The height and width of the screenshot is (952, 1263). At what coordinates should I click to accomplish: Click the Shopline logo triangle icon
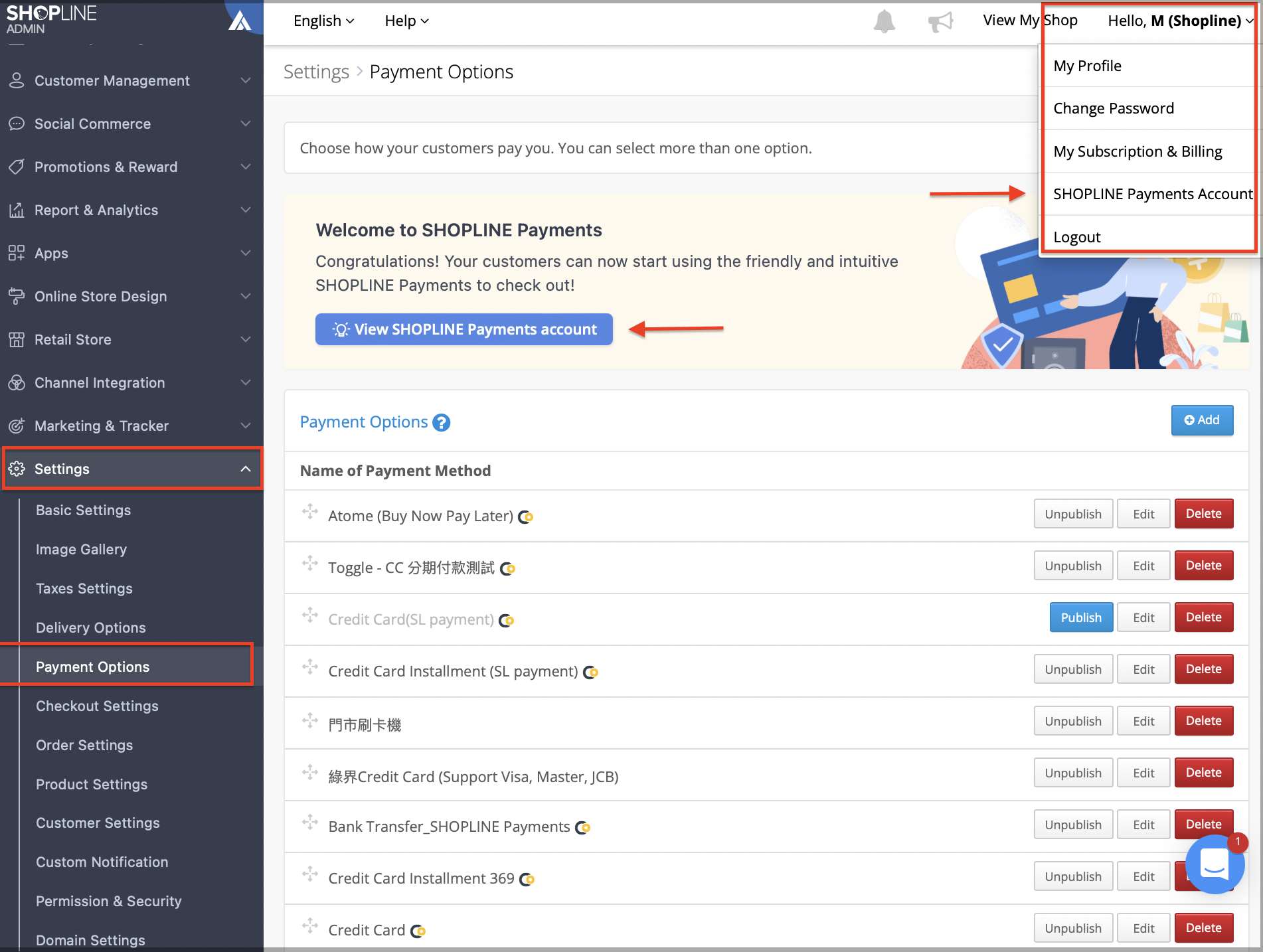pyautogui.click(x=240, y=20)
